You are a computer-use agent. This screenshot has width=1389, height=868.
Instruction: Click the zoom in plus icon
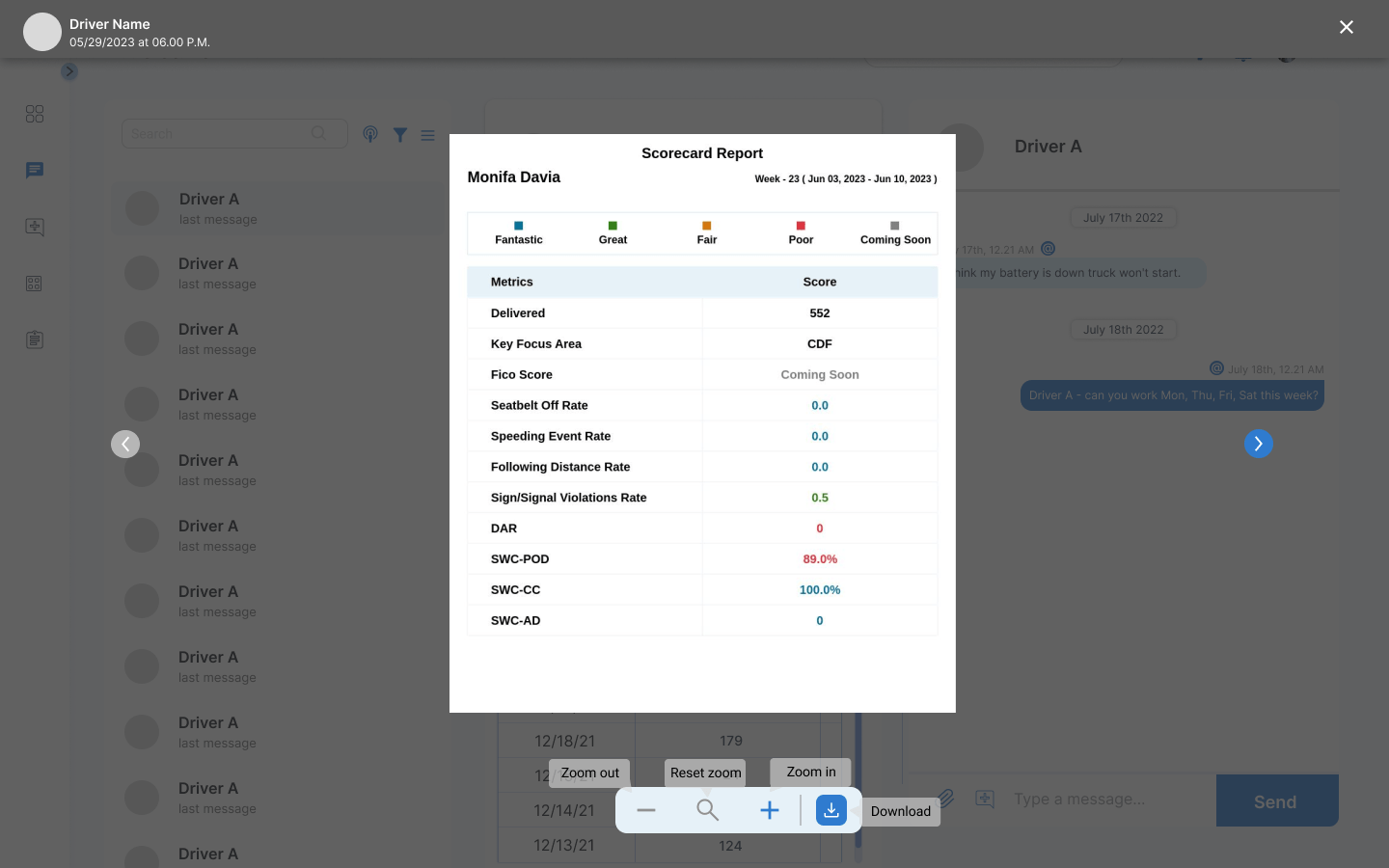click(x=769, y=810)
